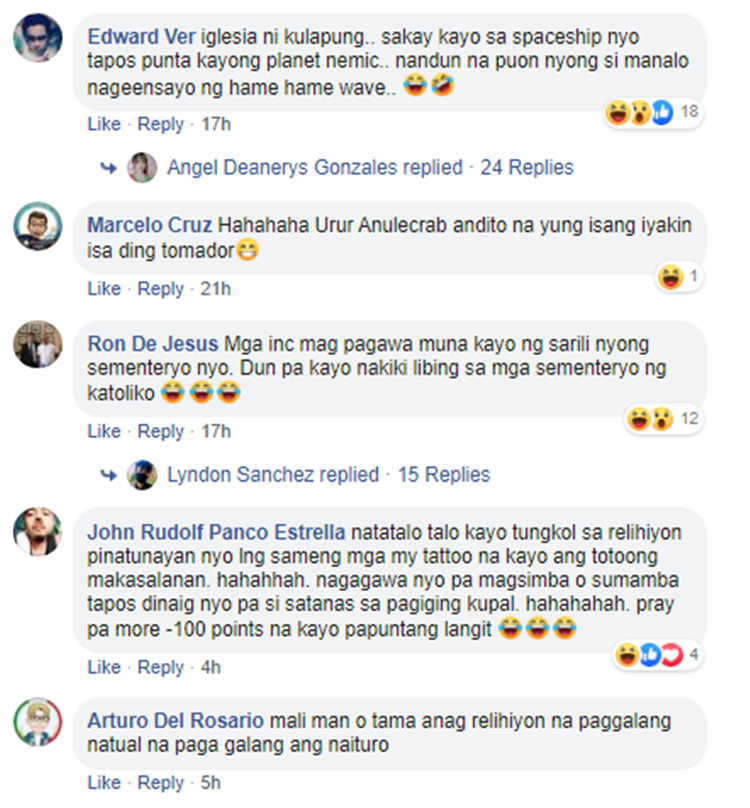Expand the 15 Replies thread
The width and height of the screenshot is (750, 808).
(x=444, y=475)
